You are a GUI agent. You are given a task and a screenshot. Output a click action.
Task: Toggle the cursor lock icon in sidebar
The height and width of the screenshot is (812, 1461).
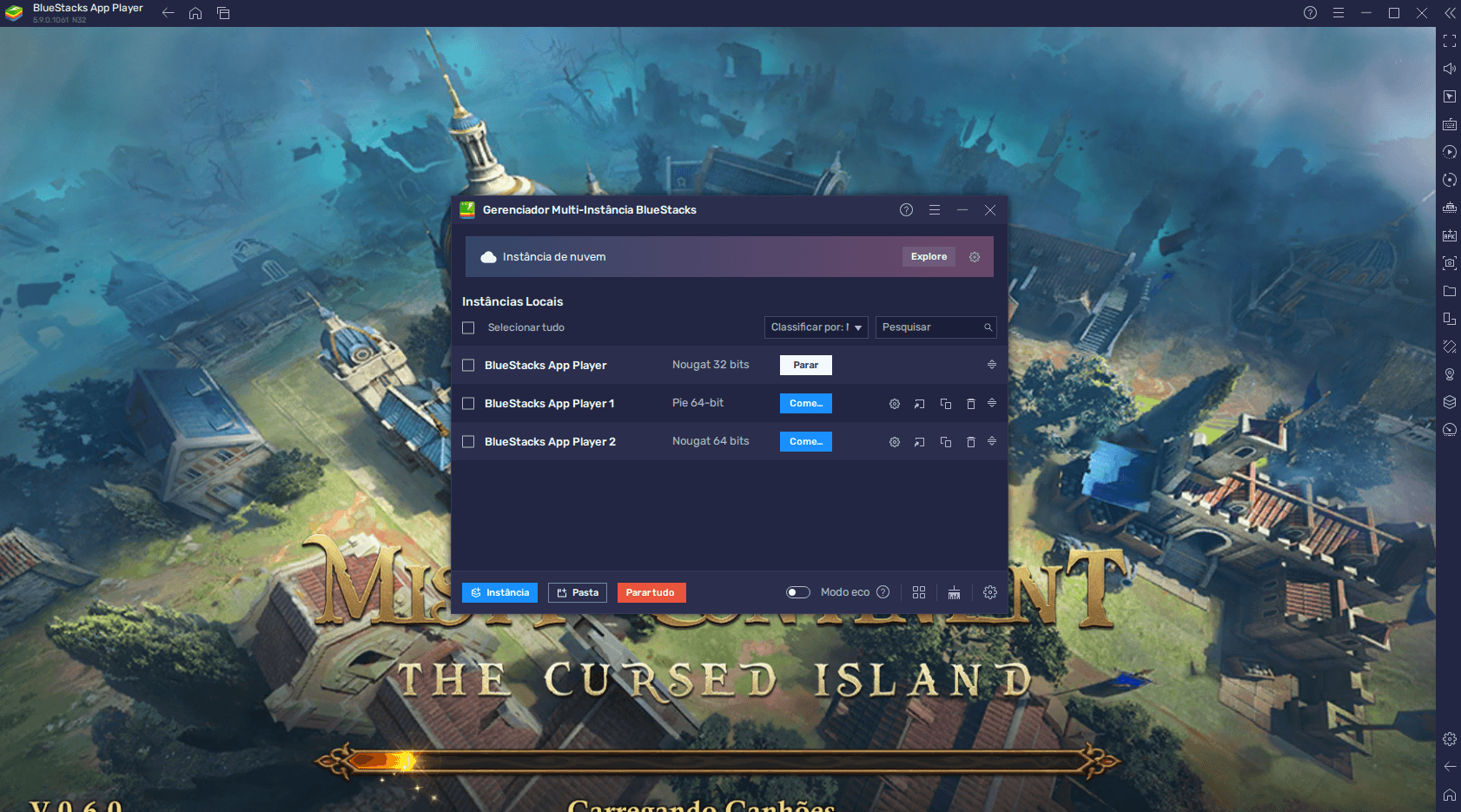[x=1450, y=96]
